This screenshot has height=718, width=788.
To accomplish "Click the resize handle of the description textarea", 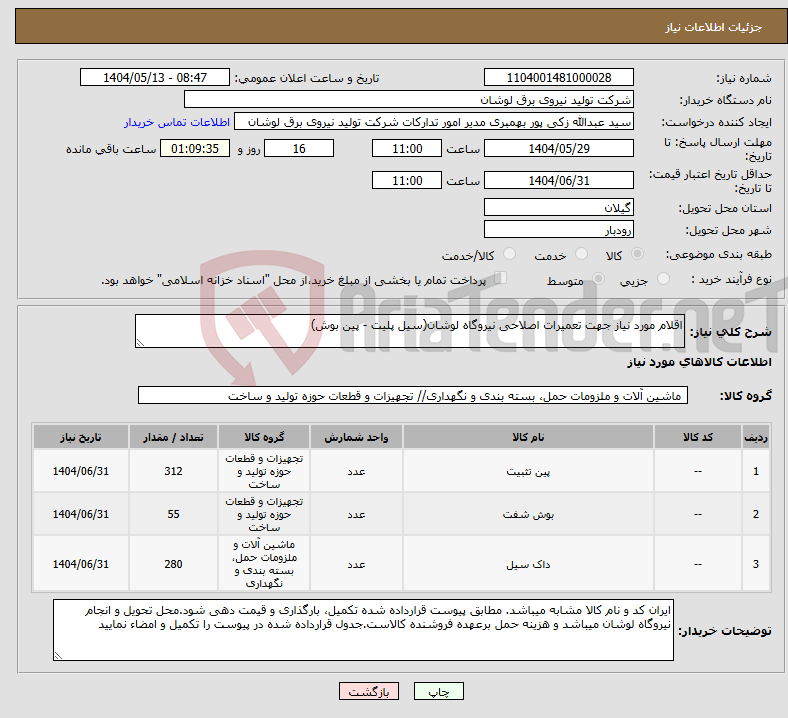I will [140, 343].
